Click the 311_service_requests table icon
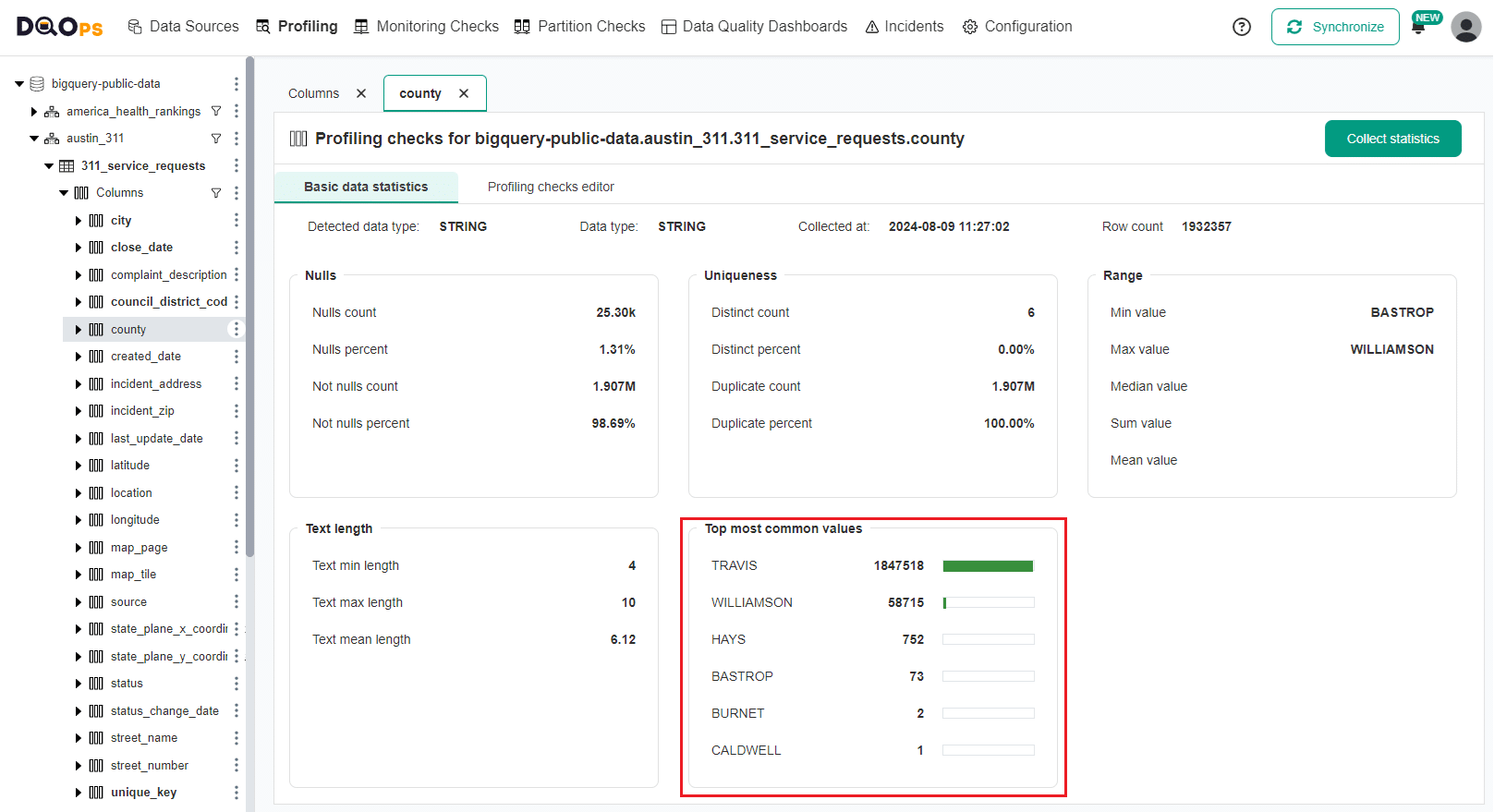Viewport: 1494px width, 812px height. tap(67, 165)
